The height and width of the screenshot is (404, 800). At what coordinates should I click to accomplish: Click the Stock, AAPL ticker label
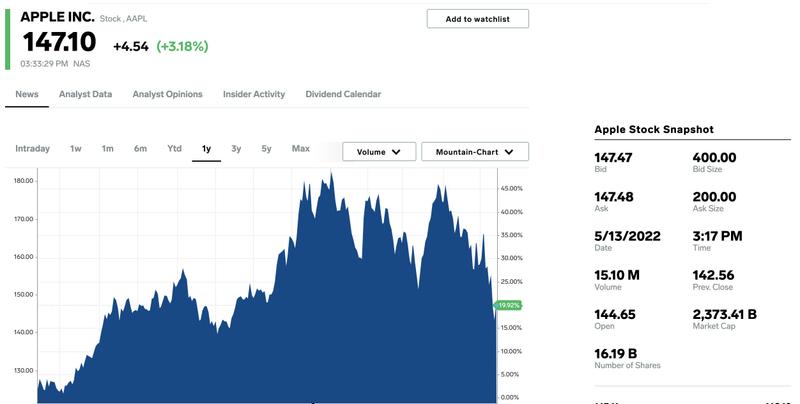(x=123, y=19)
